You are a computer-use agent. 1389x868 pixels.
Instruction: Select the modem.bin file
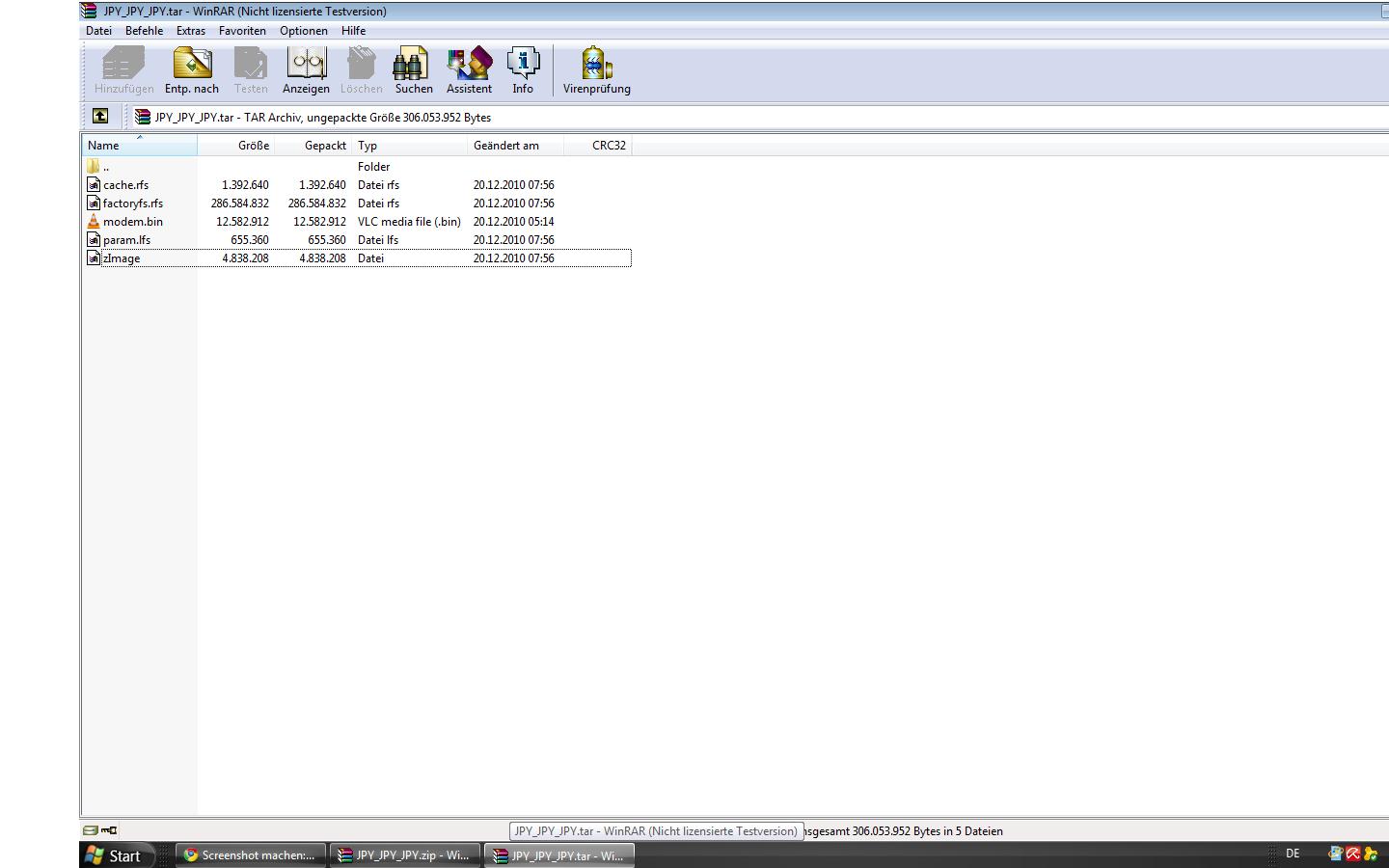click(x=133, y=222)
